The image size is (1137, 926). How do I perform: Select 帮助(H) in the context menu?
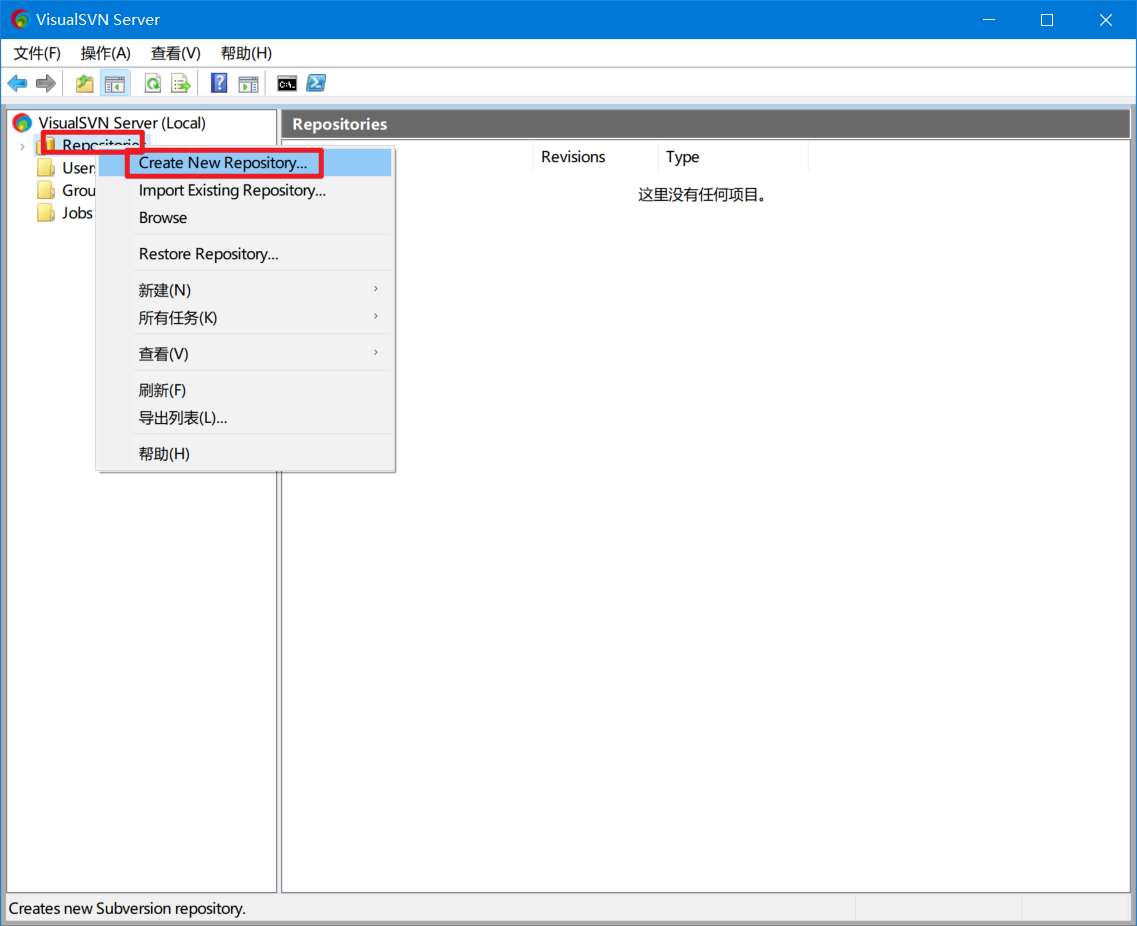point(245,454)
